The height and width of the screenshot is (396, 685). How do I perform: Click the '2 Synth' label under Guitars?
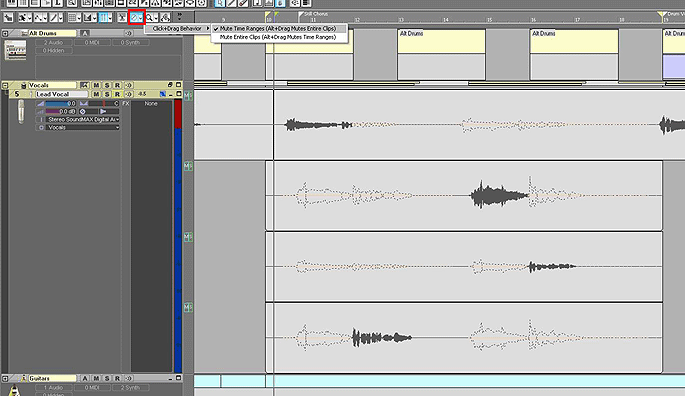coord(131,387)
